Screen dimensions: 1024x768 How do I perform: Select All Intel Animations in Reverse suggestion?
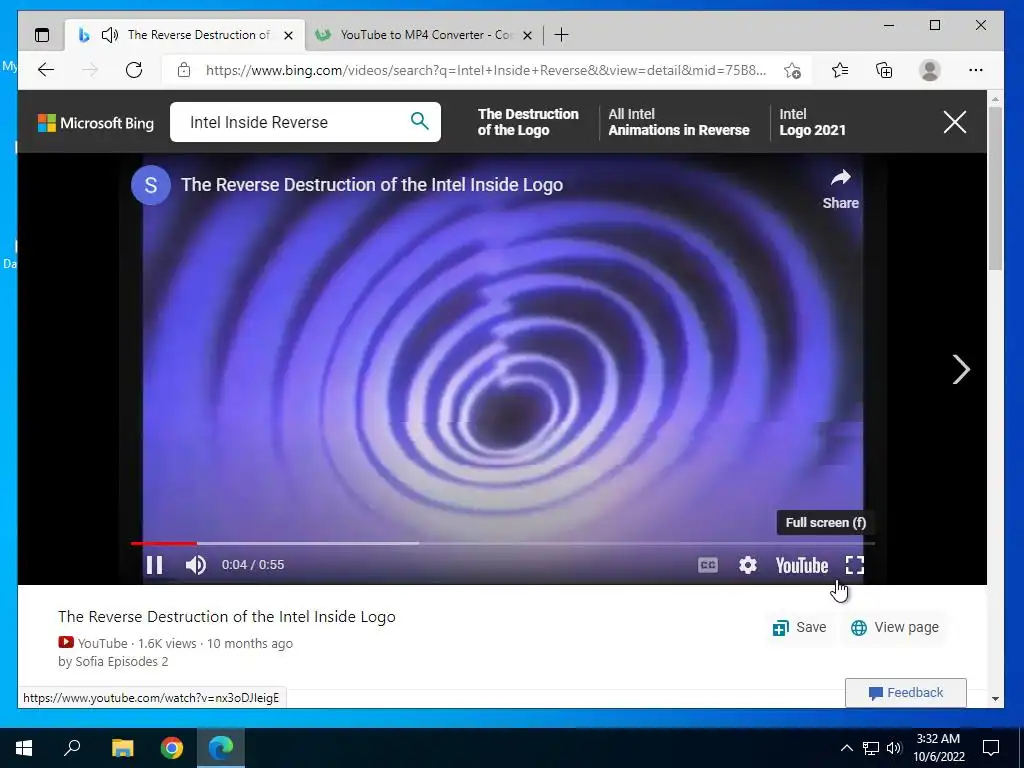(679, 122)
